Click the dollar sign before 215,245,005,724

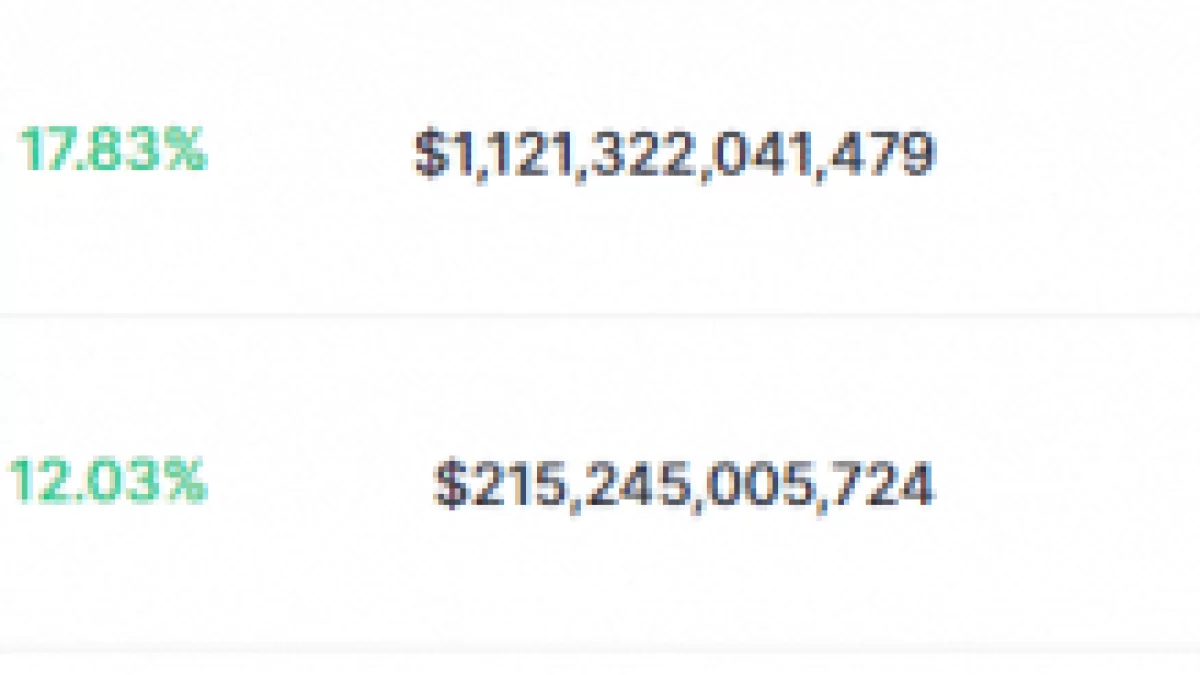[449, 485]
